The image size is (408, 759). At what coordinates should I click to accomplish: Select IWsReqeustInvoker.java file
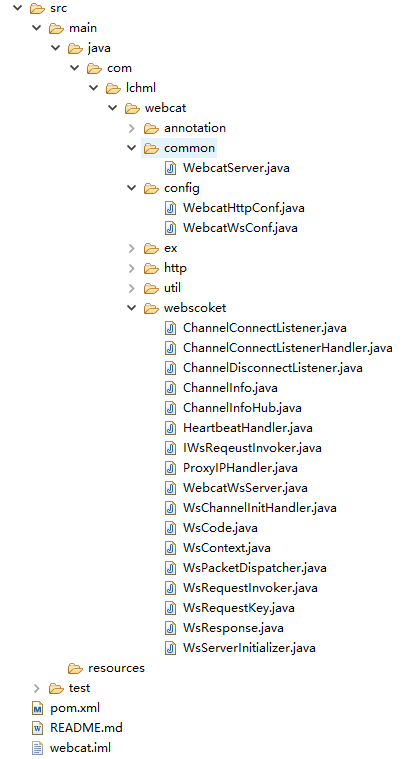pyautogui.click(x=252, y=448)
